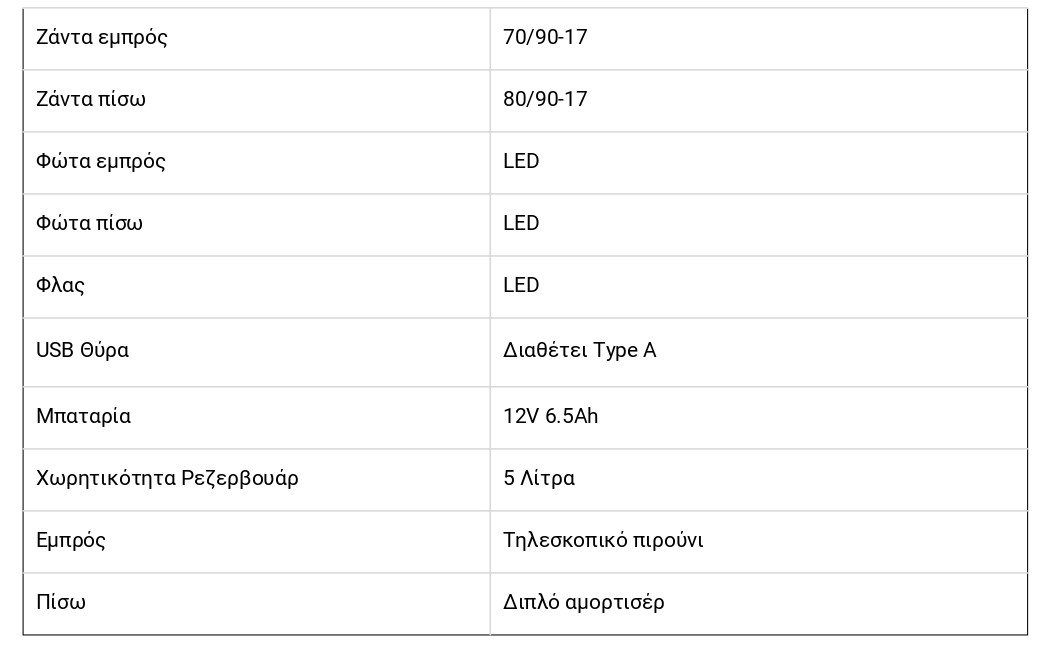Select the LED value beside 'Φώτα πίσω'

pyautogui.click(x=521, y=223)
